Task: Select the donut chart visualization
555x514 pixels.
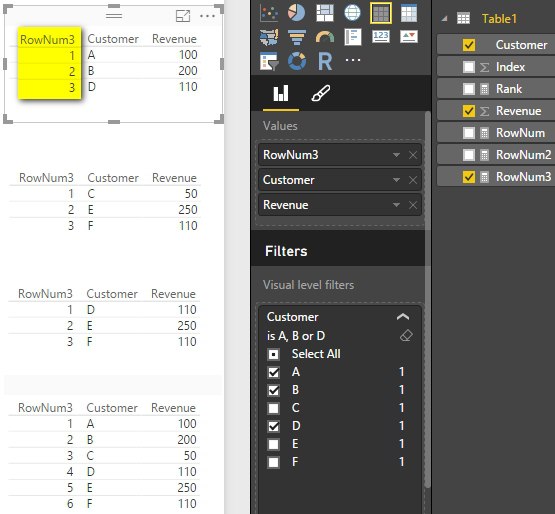Action: (x=297, y=61)
